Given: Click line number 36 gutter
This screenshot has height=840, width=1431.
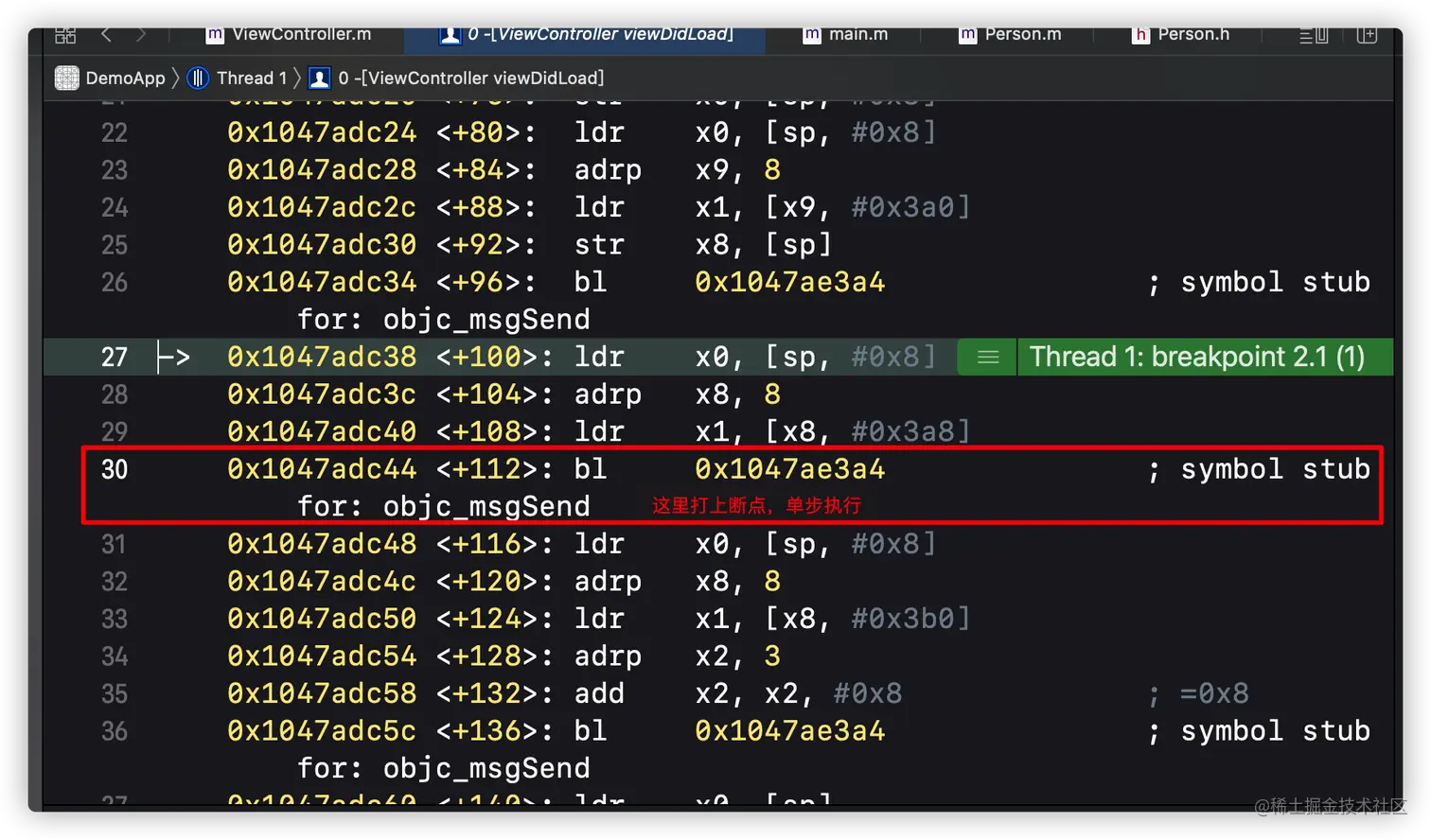Looking at the screenshot, I should 115,731.
